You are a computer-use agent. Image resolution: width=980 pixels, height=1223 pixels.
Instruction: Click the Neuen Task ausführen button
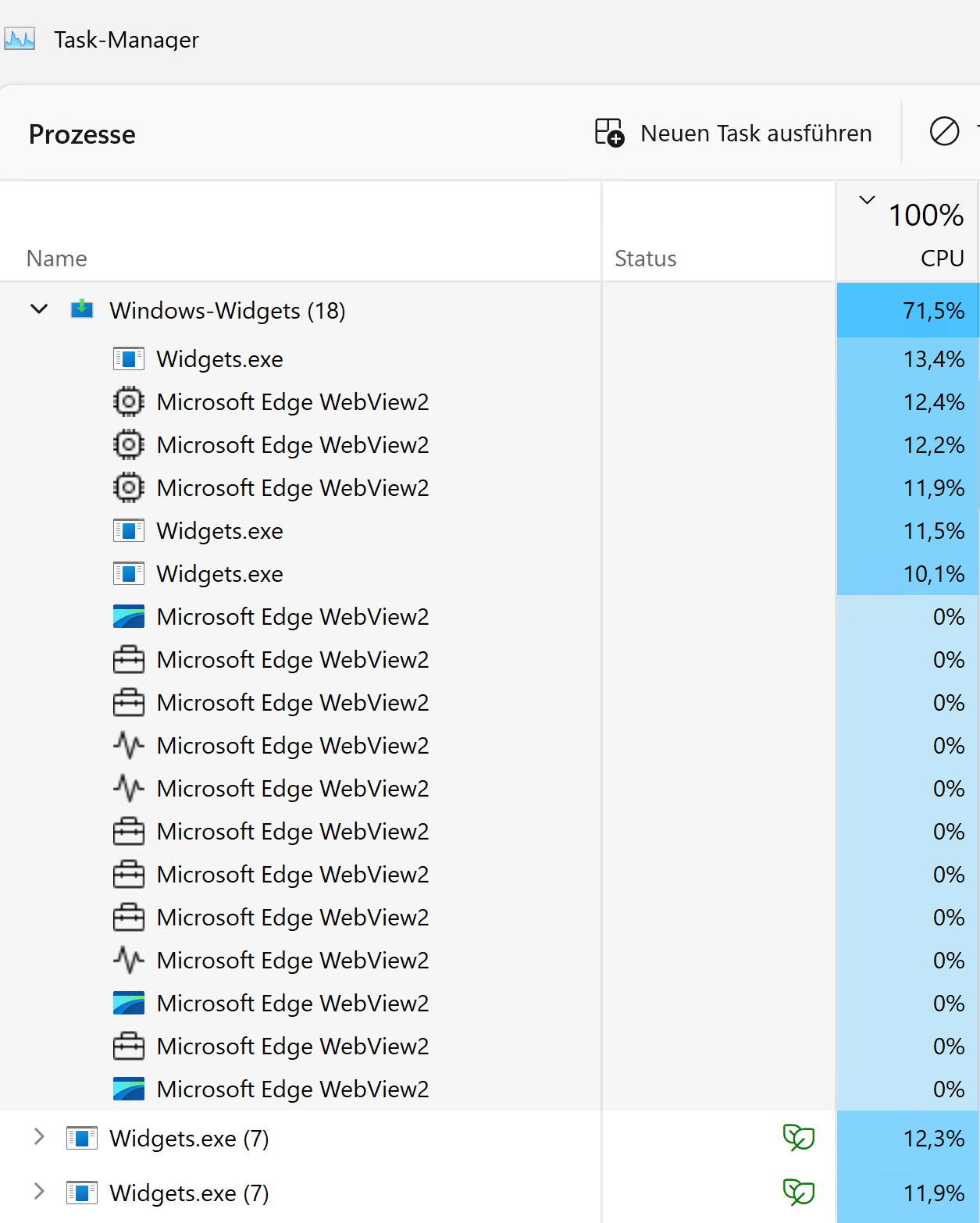[733, 134]
